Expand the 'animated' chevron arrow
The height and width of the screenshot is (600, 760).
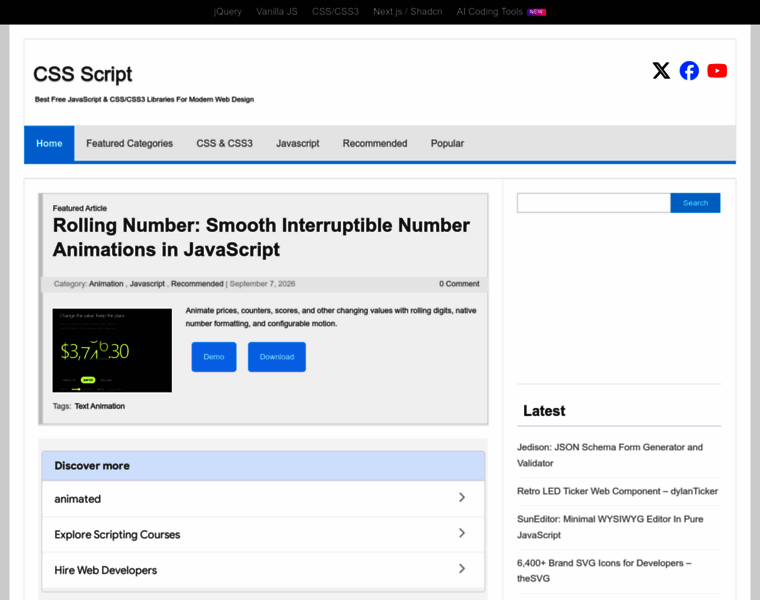click(461, 498)
